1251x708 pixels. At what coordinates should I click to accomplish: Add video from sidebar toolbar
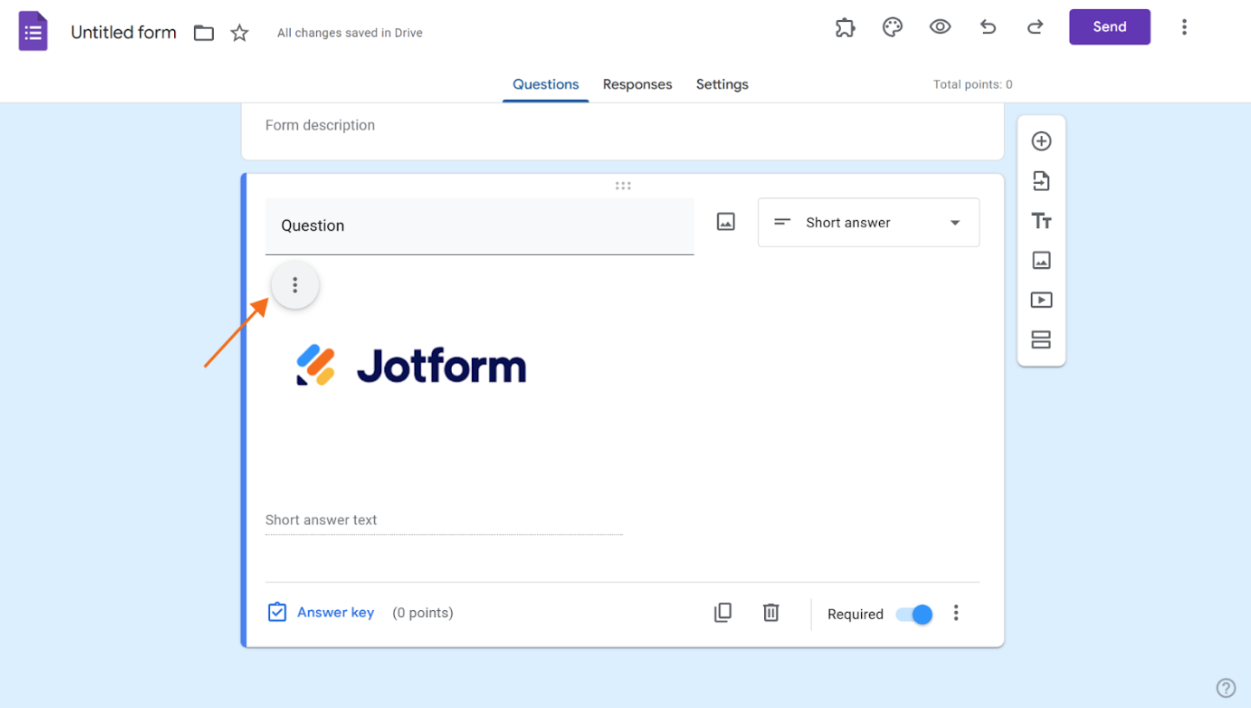[1041, 300]
